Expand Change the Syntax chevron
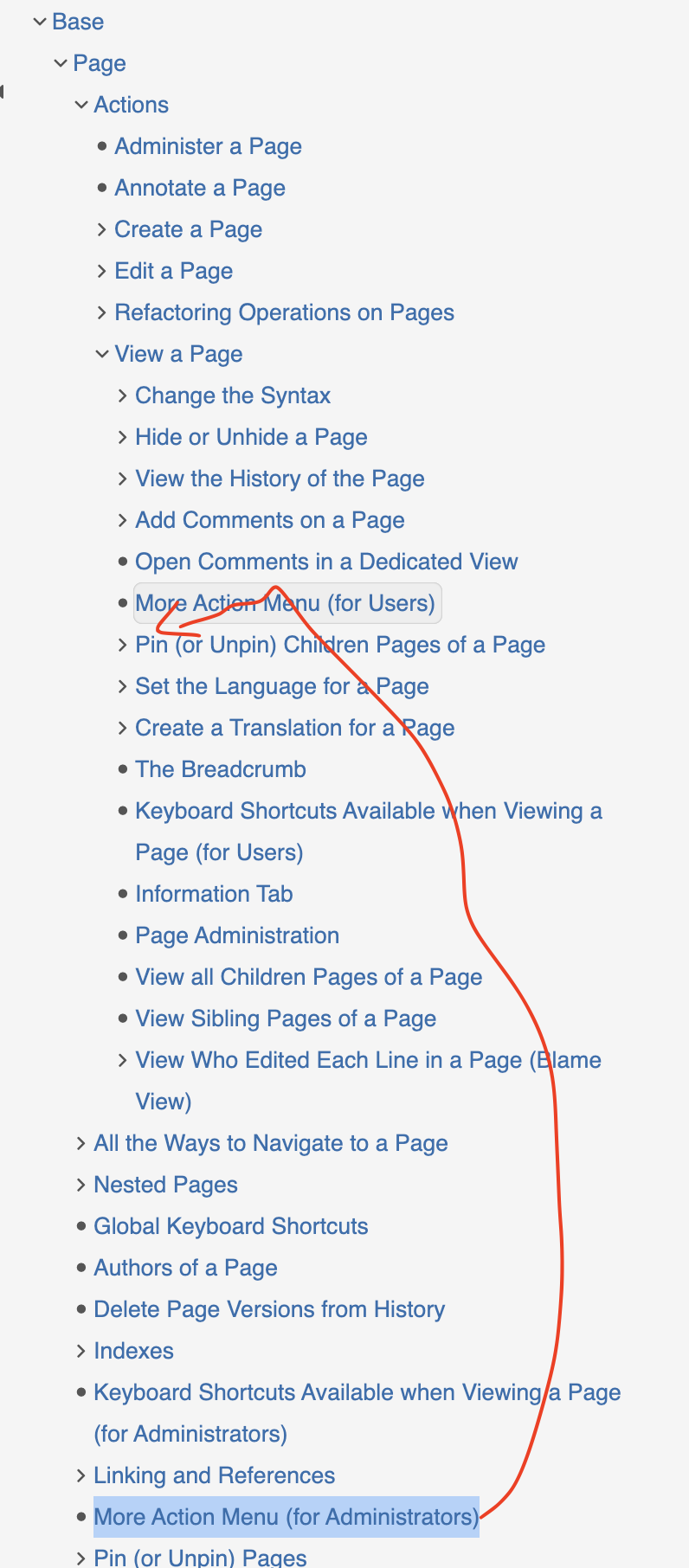This screenshot has width=689, height=1568. click(123, 395)
